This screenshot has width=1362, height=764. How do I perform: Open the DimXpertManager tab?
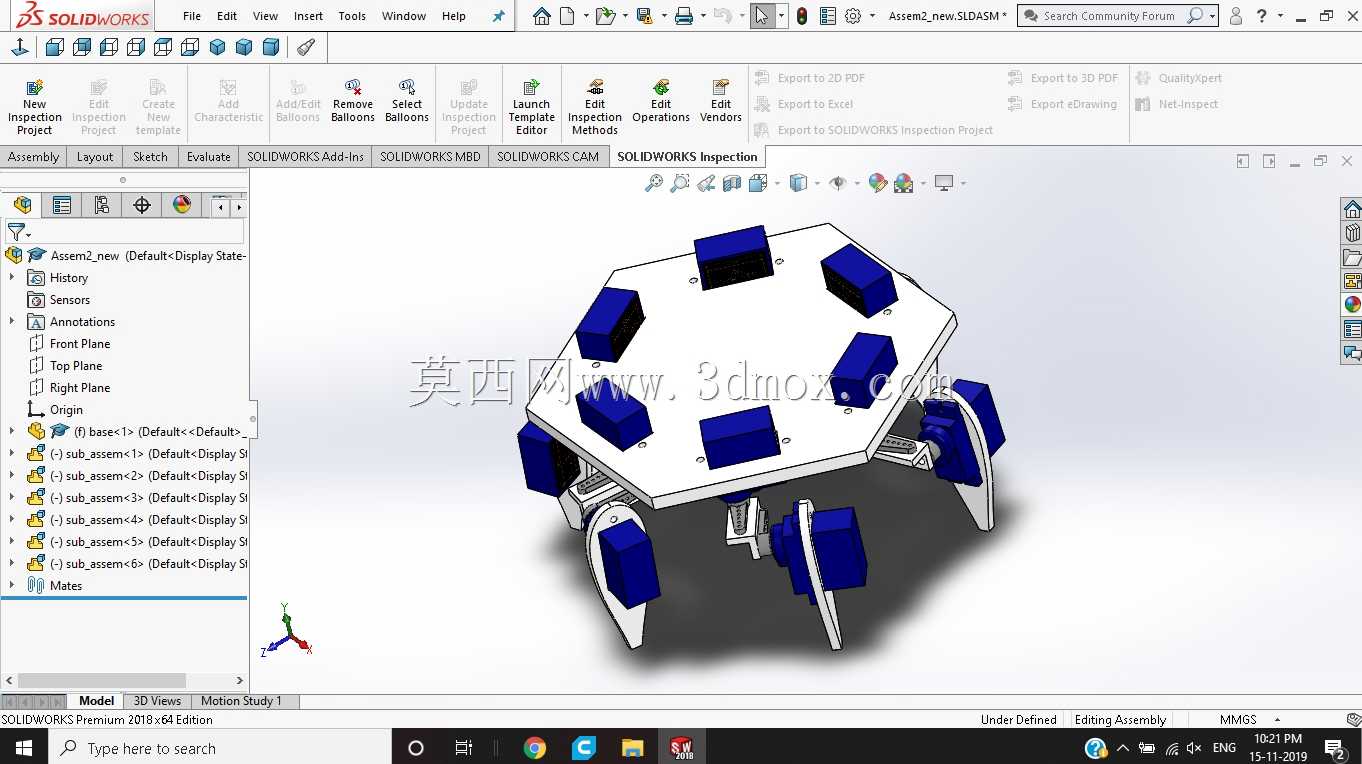142,205
